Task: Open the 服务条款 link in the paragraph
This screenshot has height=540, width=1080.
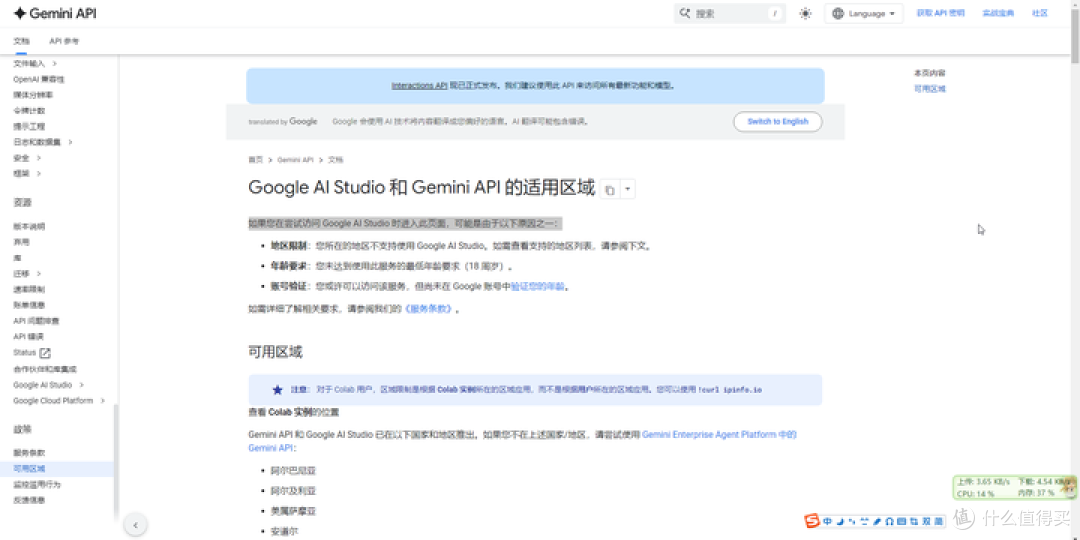Action: pyautogui.click(x=428, y=309)
